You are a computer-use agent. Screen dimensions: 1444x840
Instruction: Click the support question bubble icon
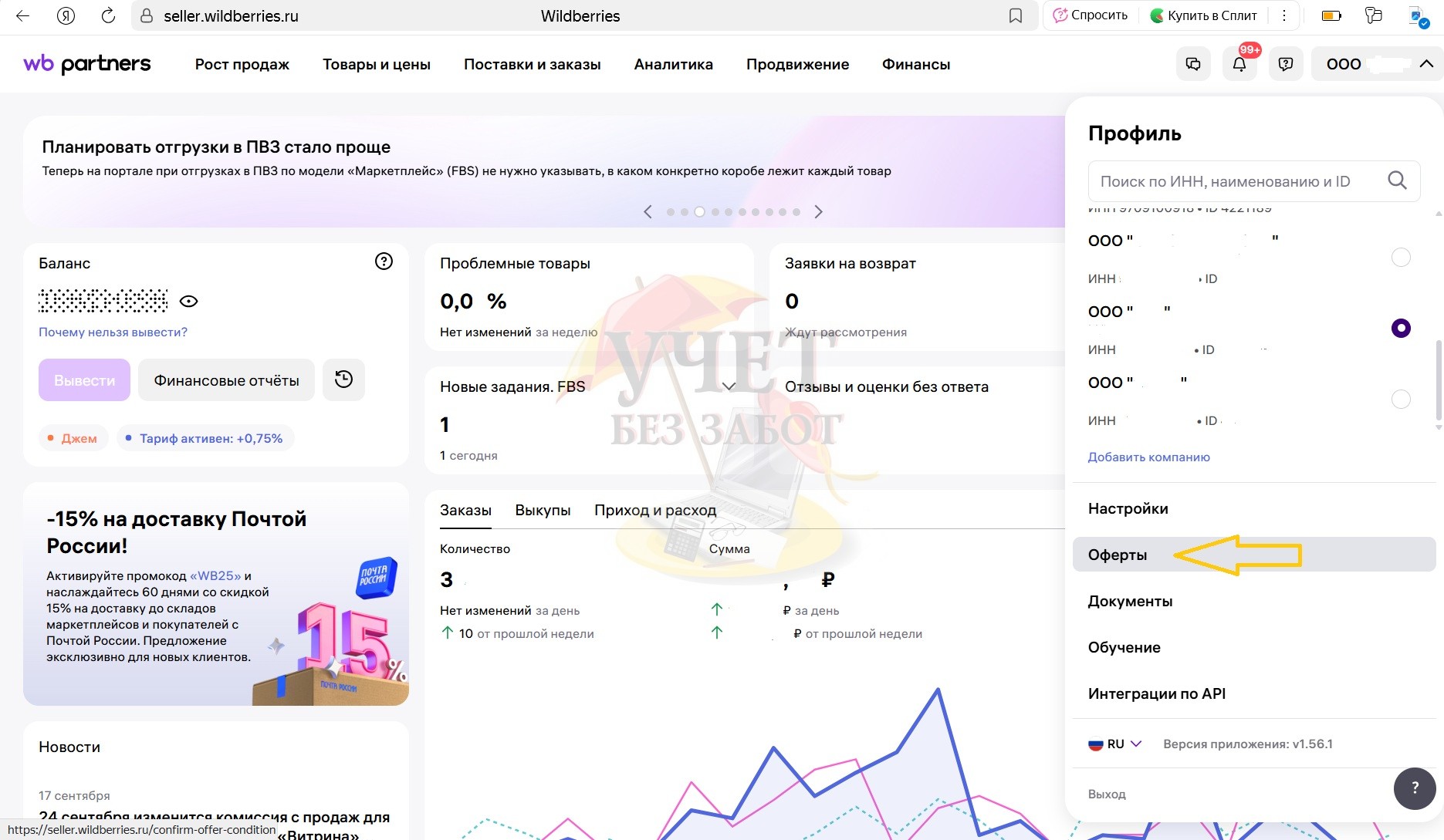(x=1286, y=64)
